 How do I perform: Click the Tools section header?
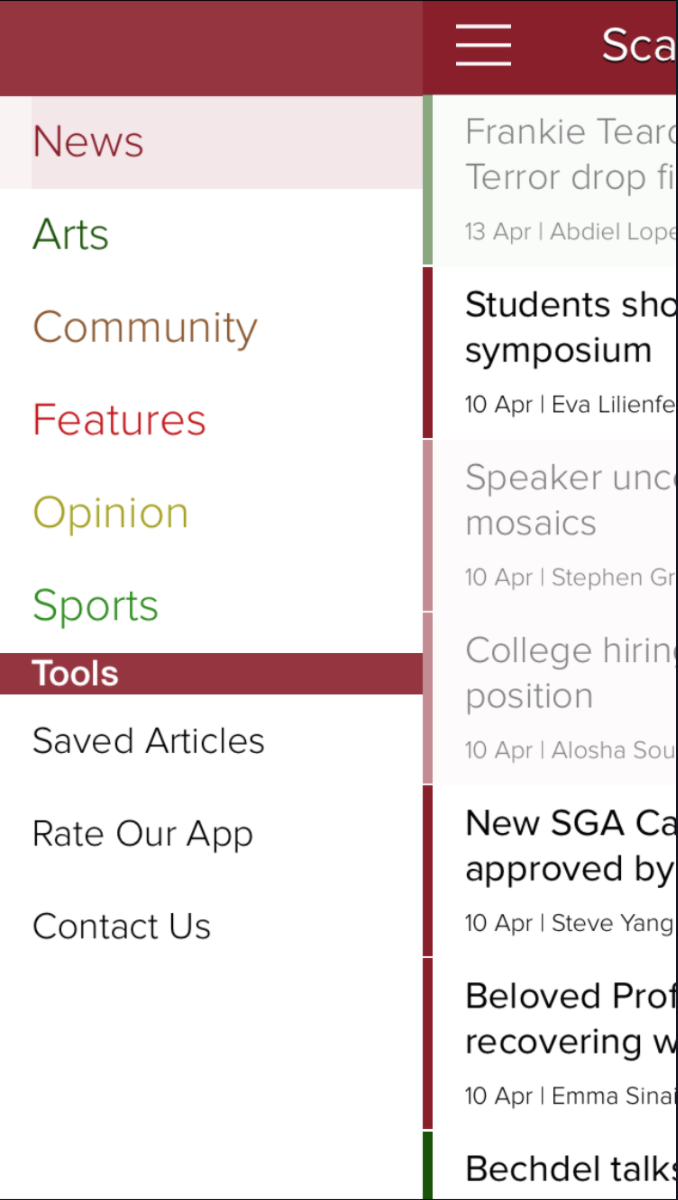point(76,674)
